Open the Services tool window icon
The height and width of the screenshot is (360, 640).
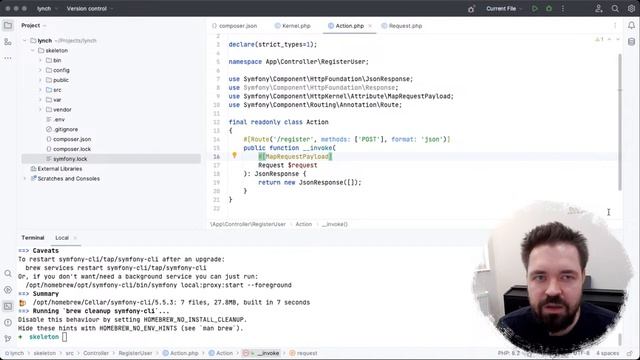(x=8, y=290)
